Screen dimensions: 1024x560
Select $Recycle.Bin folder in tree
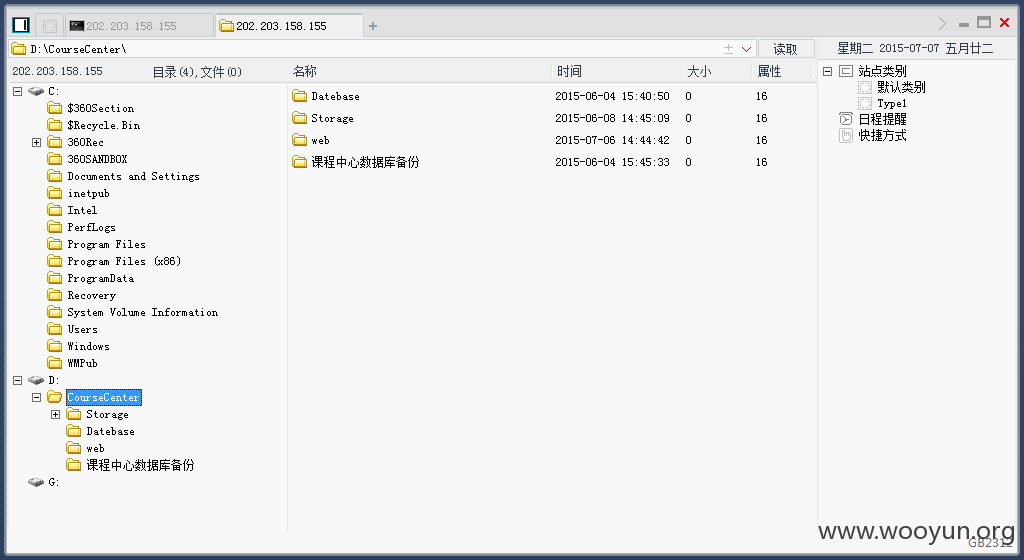(x=104, y=125)
